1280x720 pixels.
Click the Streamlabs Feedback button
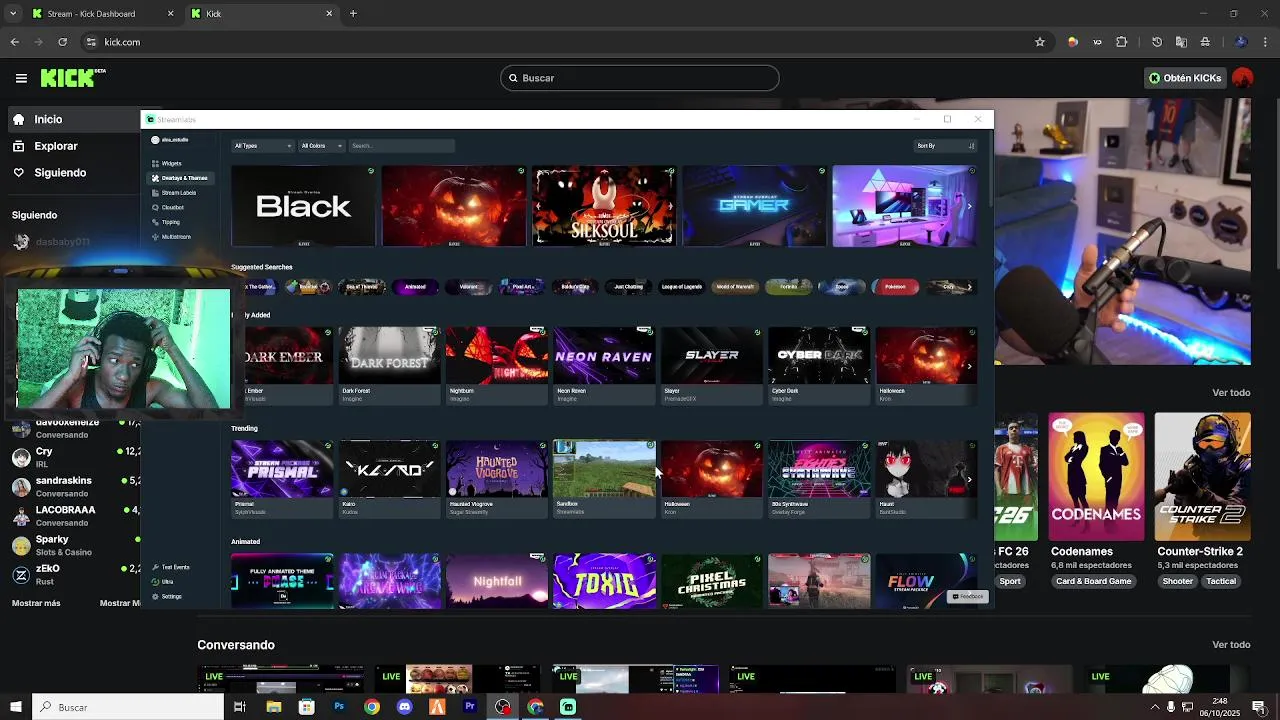coord(968,596)
